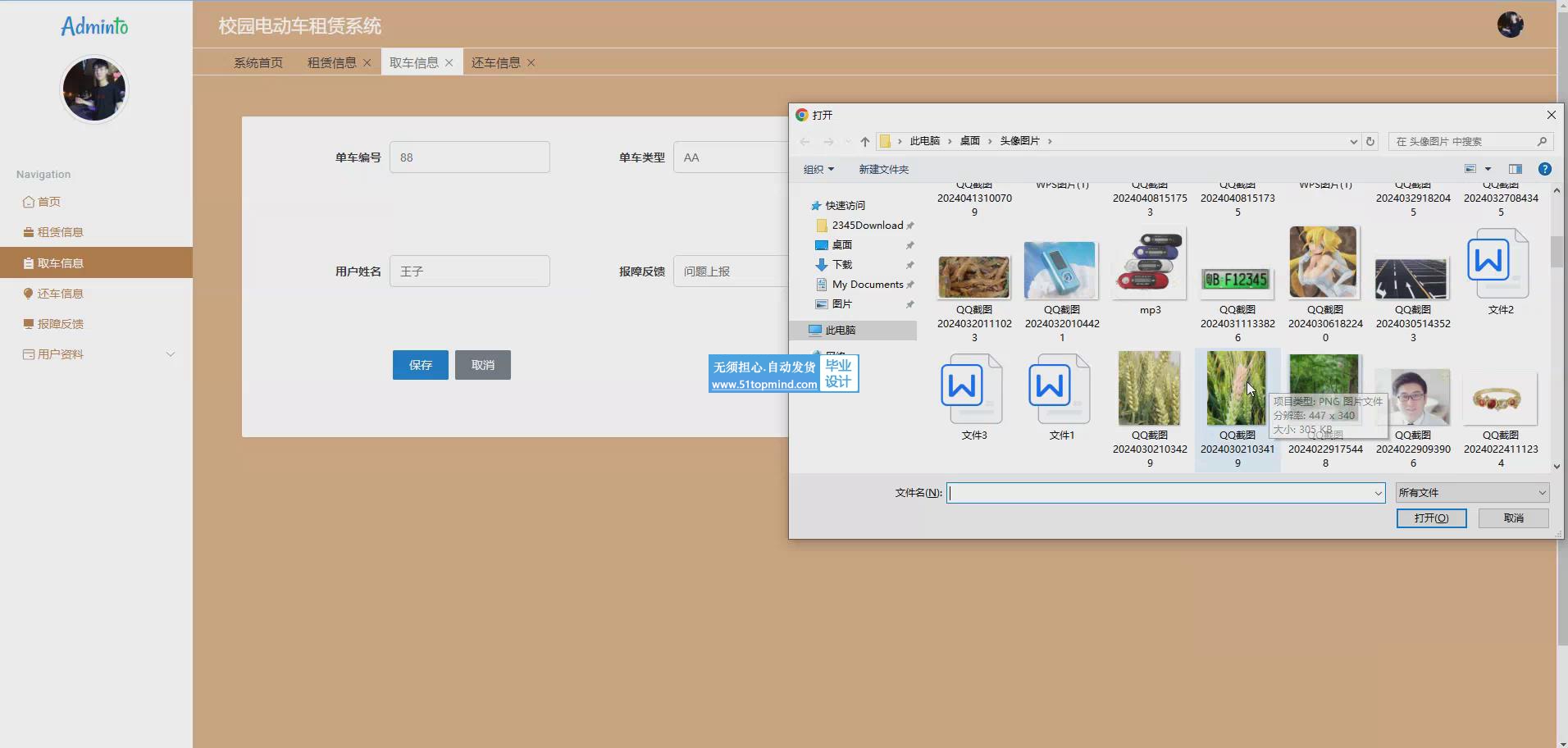Screen dimensions: 1568x748
Task: Open recent locations dropdown in file dialog
Action: pyautogui.click(x=848, y=142)
